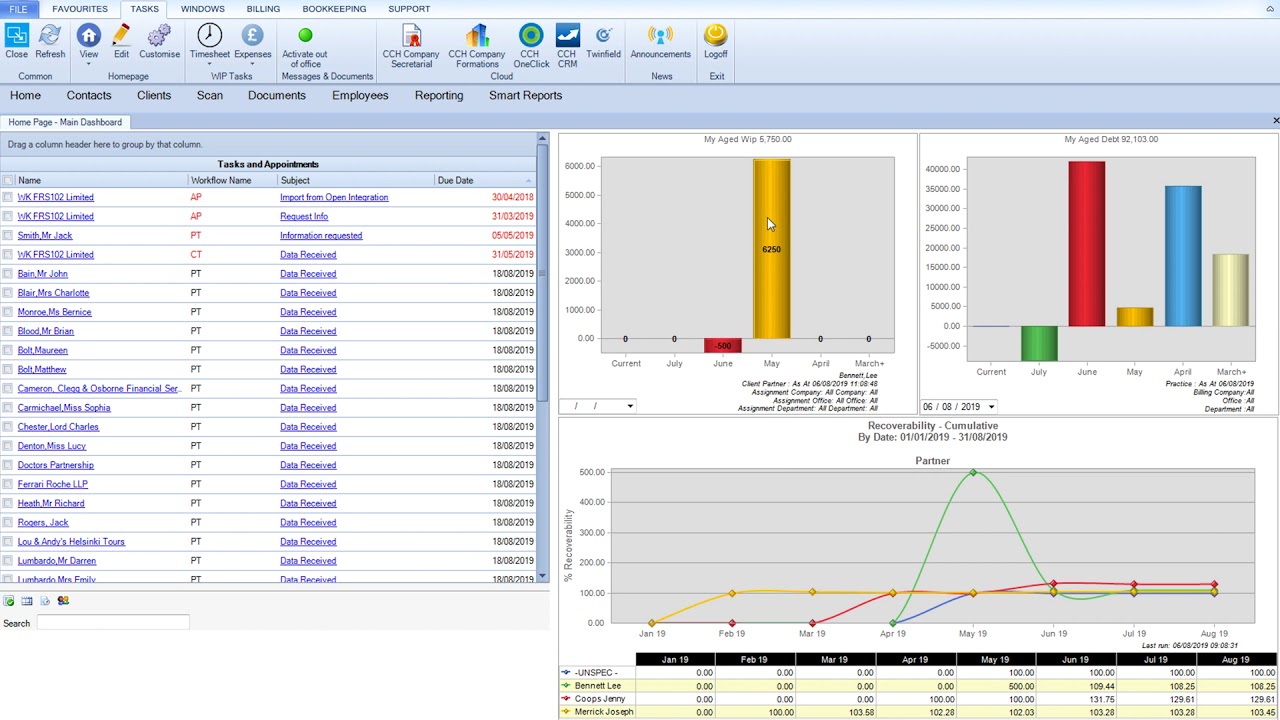Tick the checkbox for Smith,Mr Jack

click(x=8, y=236)
